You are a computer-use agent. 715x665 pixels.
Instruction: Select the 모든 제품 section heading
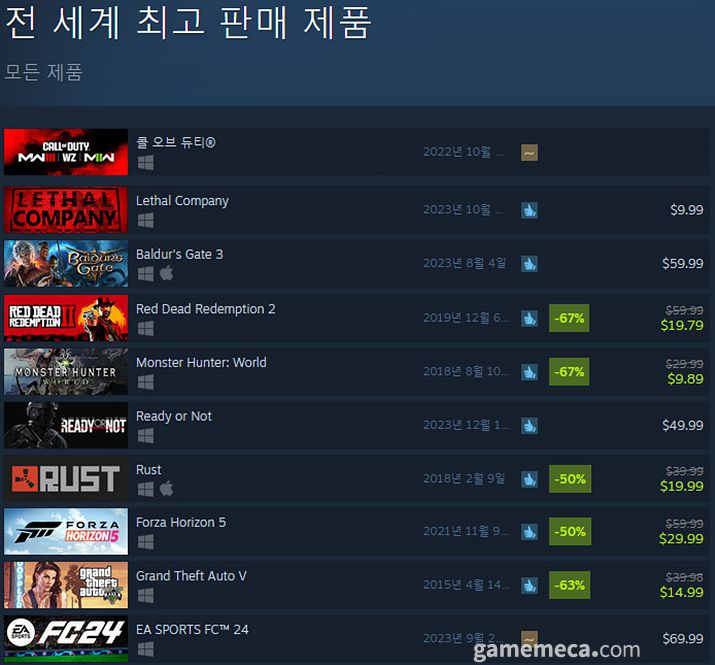point(44,72)
